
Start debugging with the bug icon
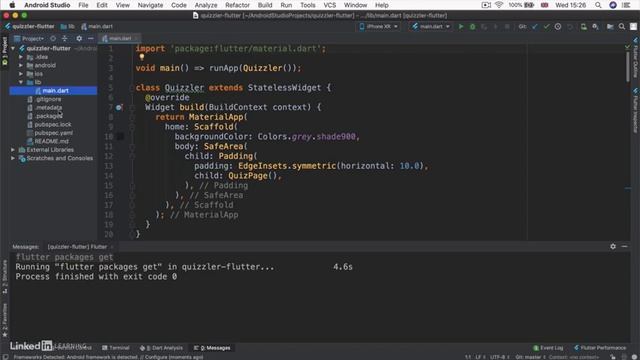(472, 27)
